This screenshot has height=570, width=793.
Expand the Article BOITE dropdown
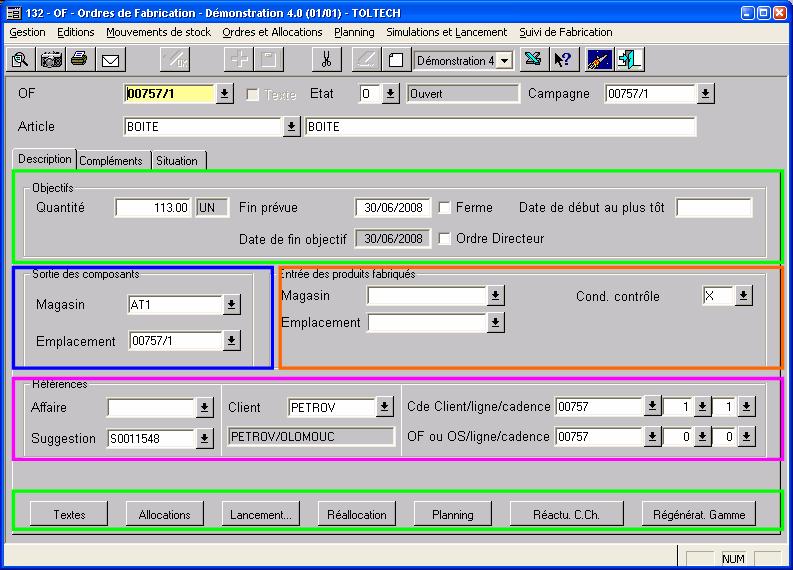pos(291,126)
